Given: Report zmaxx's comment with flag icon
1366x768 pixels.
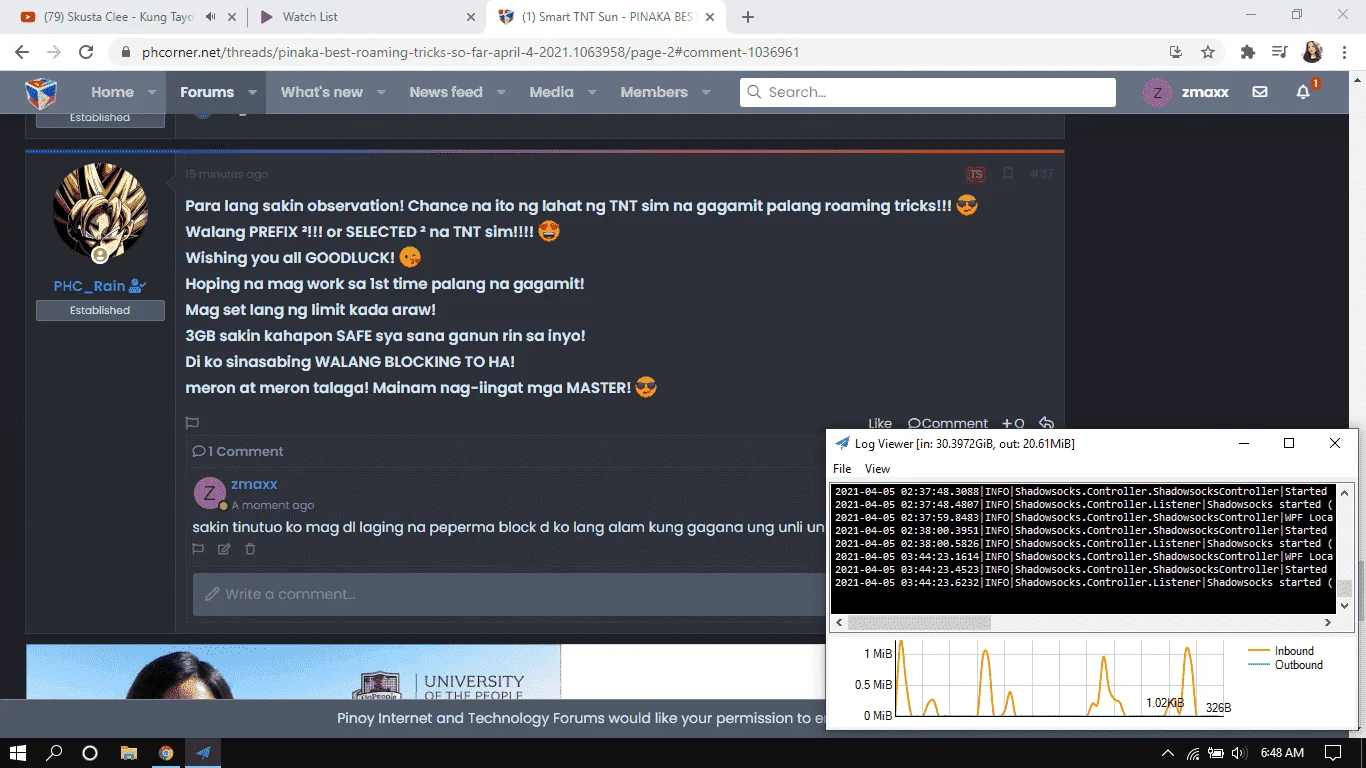Looking at the screenshot, I should [198, 549].
